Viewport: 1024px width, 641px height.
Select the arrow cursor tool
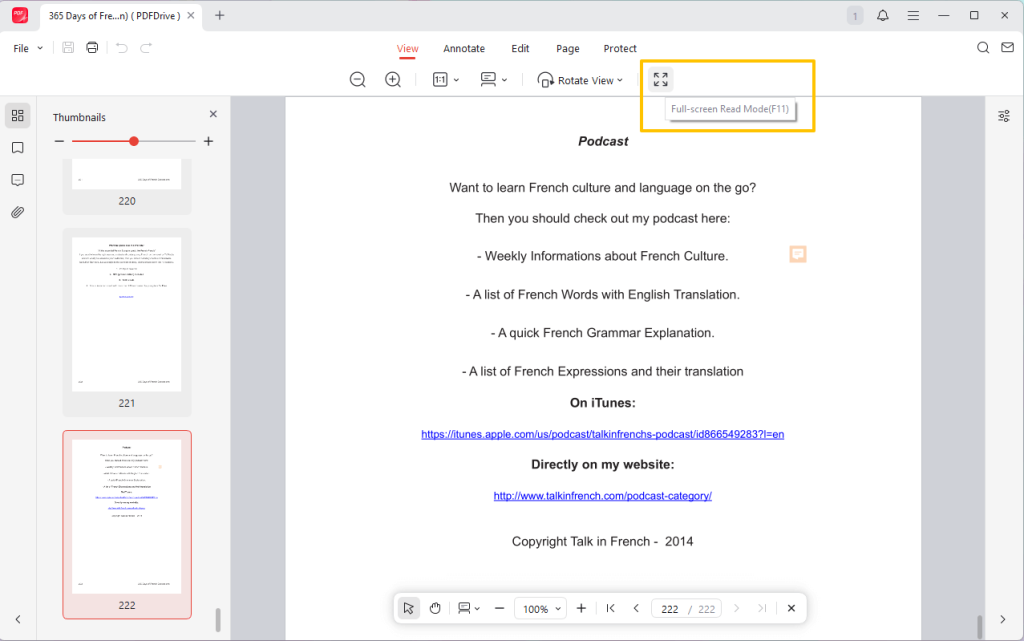pyautogui.click(x=408, y=608)
